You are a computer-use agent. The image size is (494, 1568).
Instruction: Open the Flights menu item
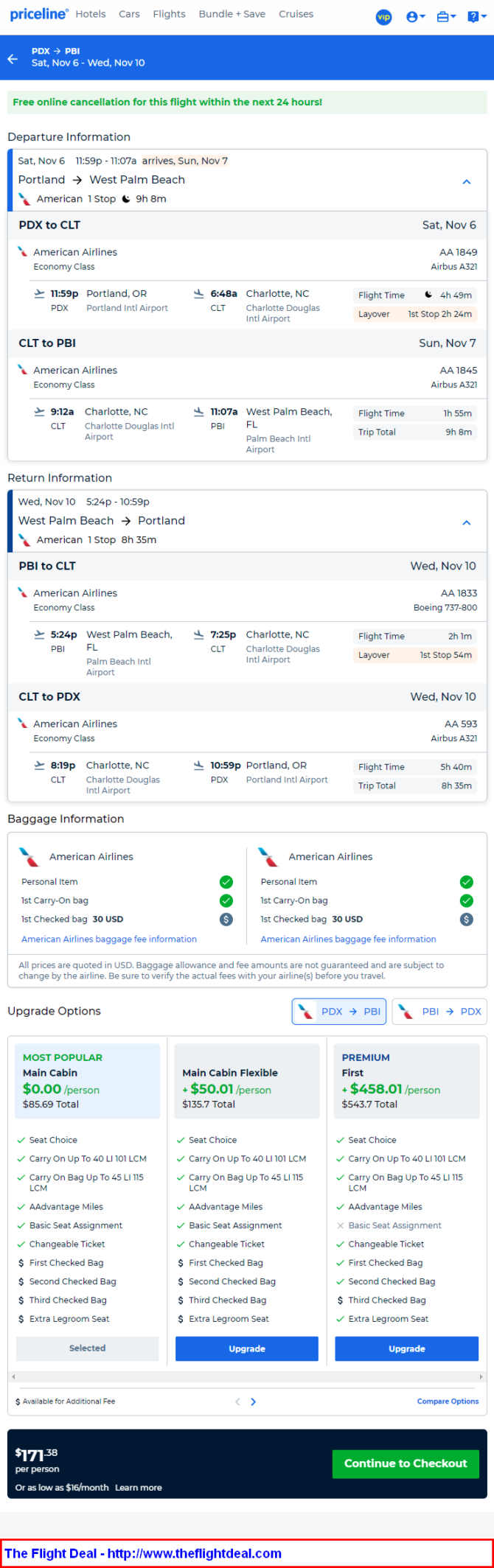169,14
